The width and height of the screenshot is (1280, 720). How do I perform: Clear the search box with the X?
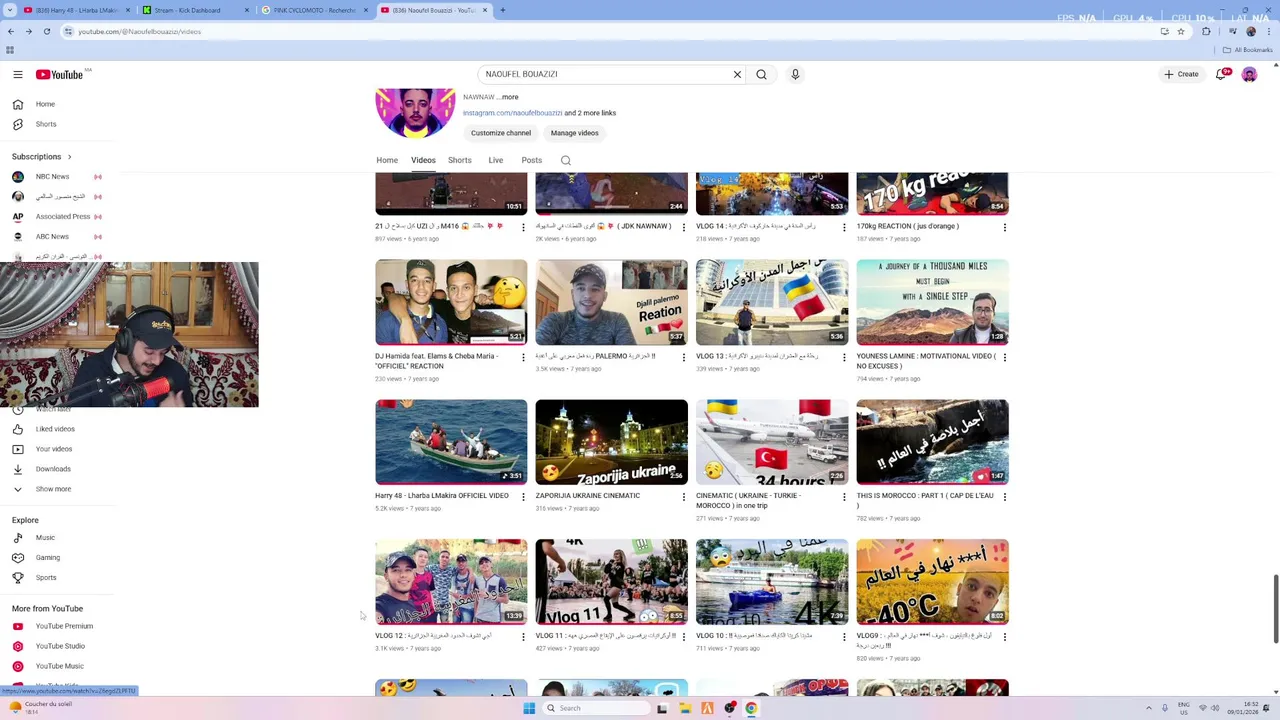point(737,74)
